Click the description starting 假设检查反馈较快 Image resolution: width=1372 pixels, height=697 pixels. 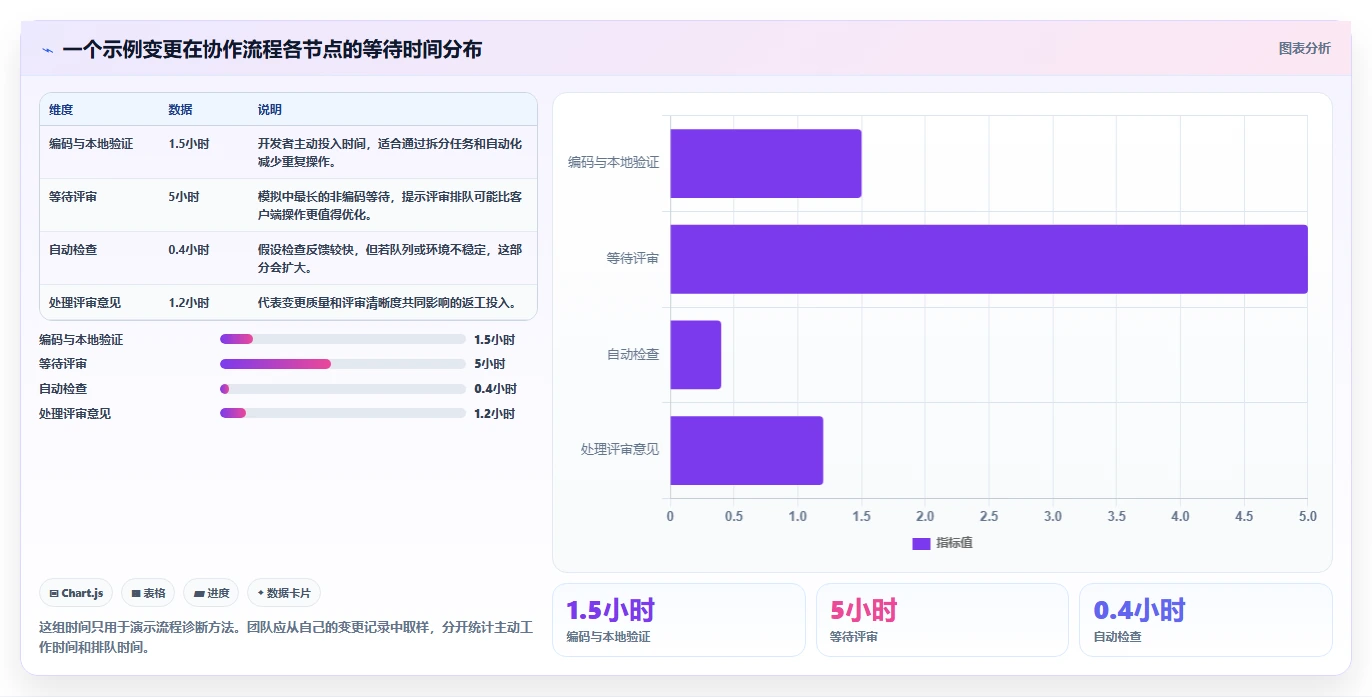click(x=390, y=259)
